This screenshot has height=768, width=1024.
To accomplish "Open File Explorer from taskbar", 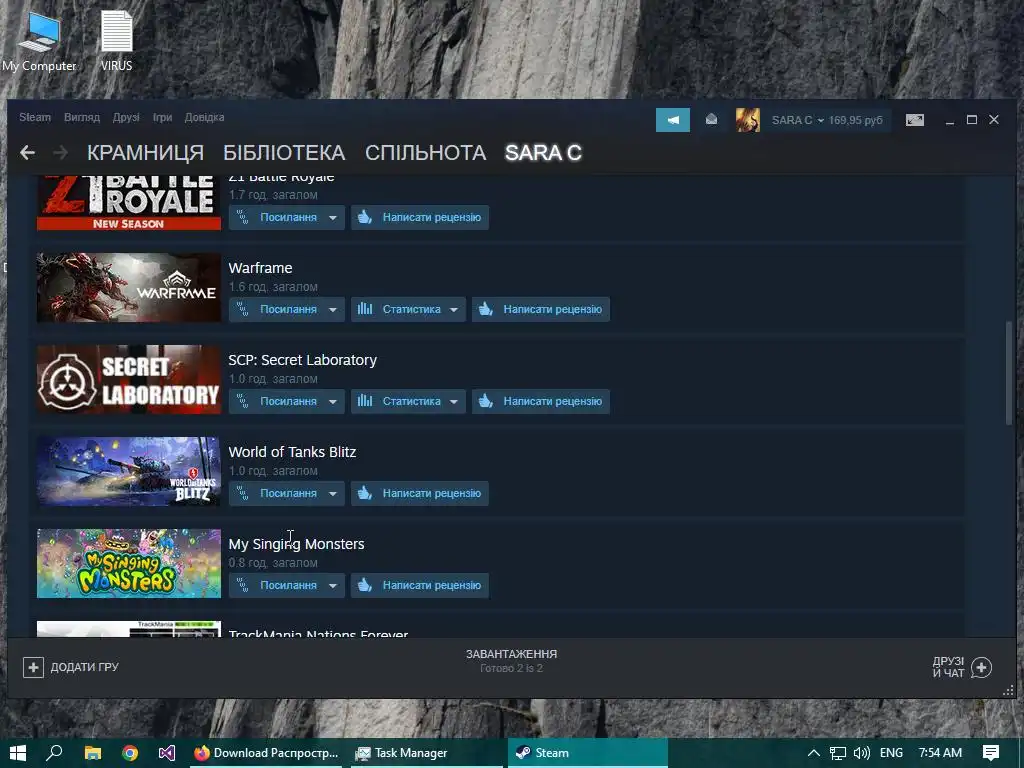I will point(93,753).
